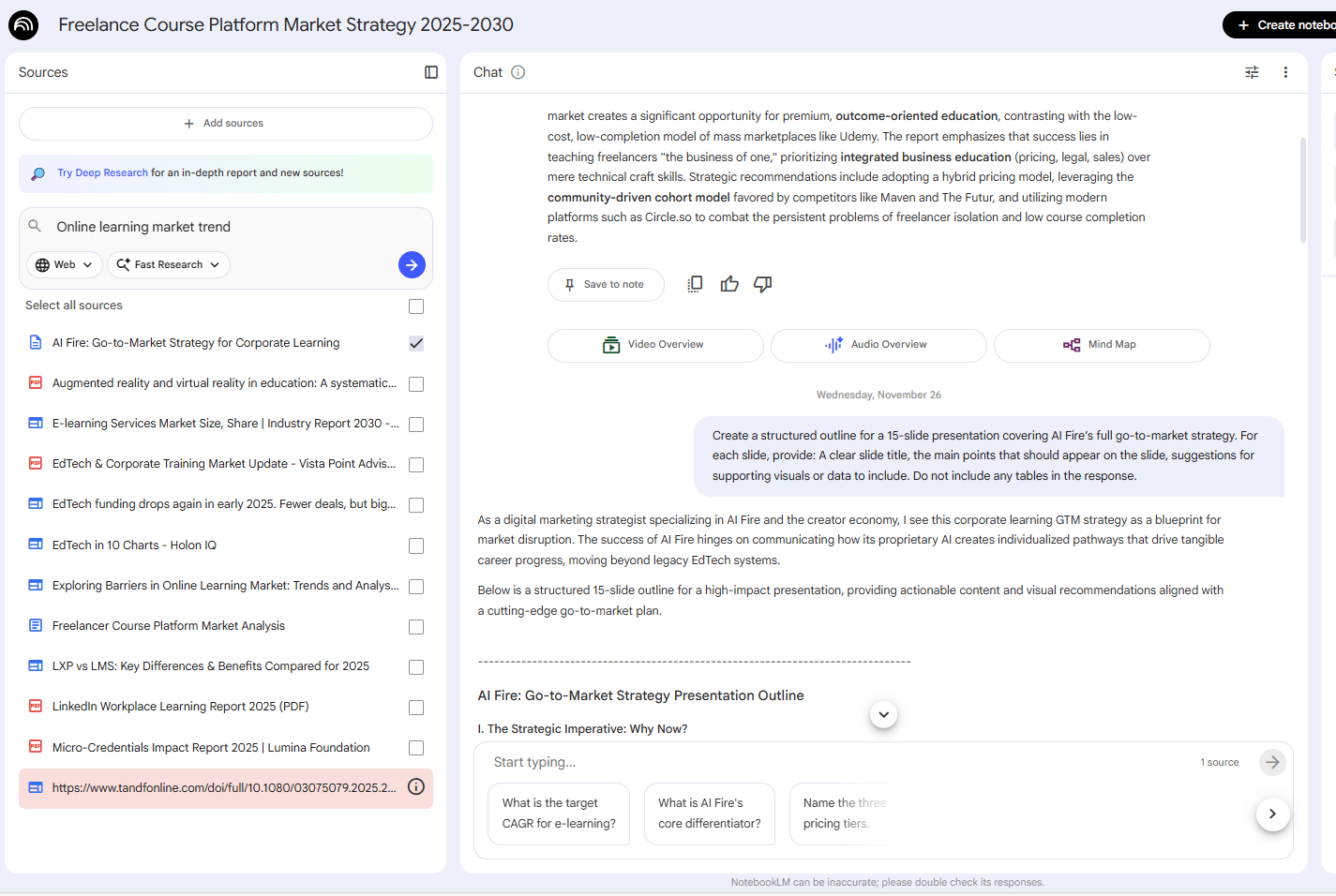Image resolution: width=1336 pixels, height=896 pixels.
Task: Open chat configuration settings icon
Action: (x=1252, y=72)
